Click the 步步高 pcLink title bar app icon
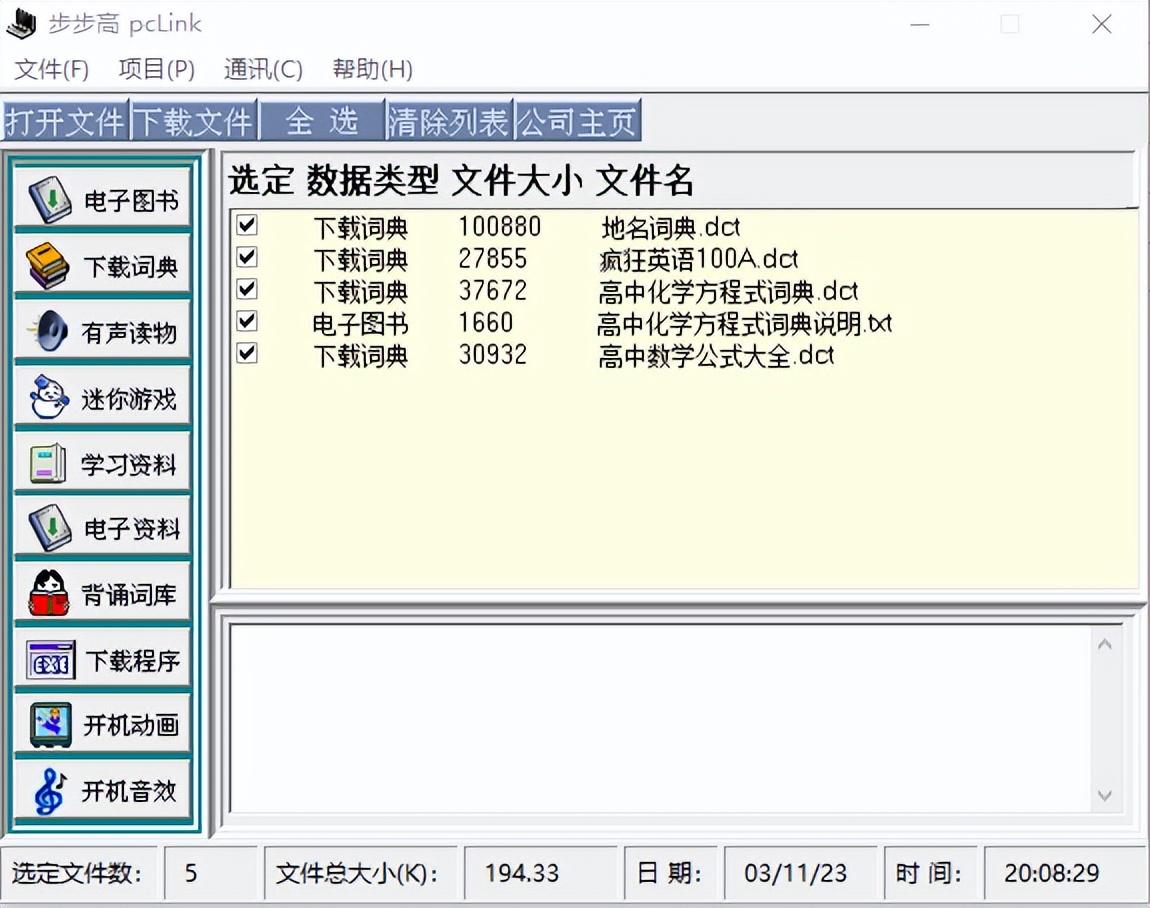This screenshot has height=908, width=1150. (x=21, y=23)
